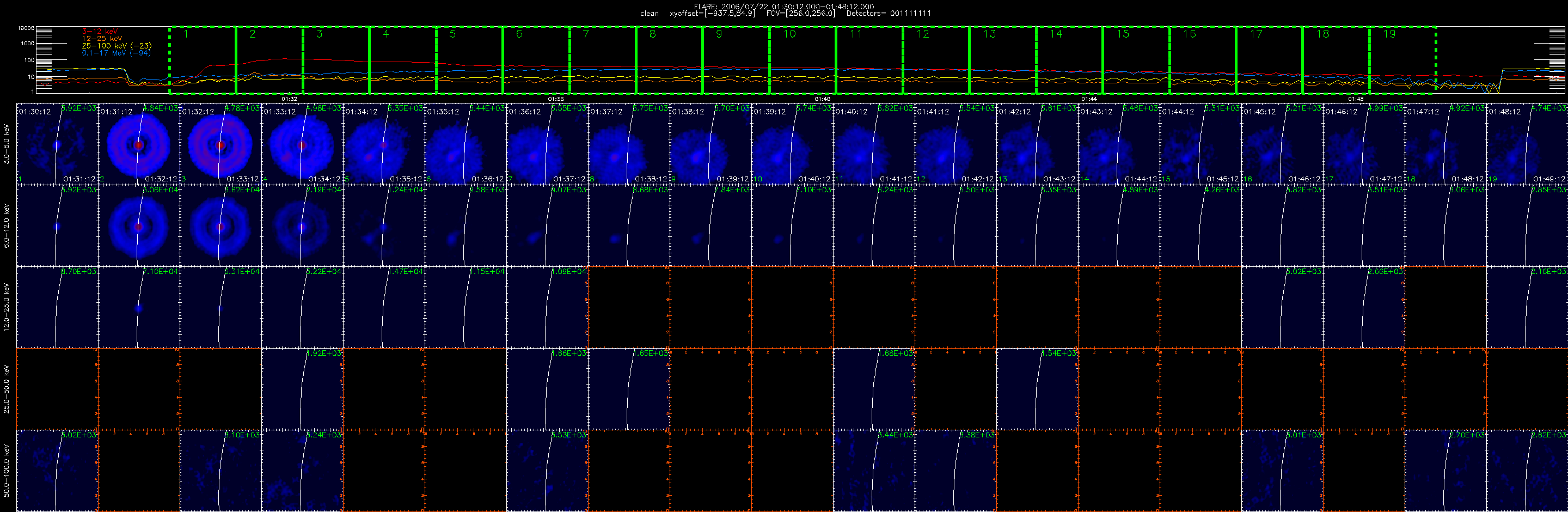
Task: Click the 25.0-50.0 keV row label
Action: (x=7, y=389)
